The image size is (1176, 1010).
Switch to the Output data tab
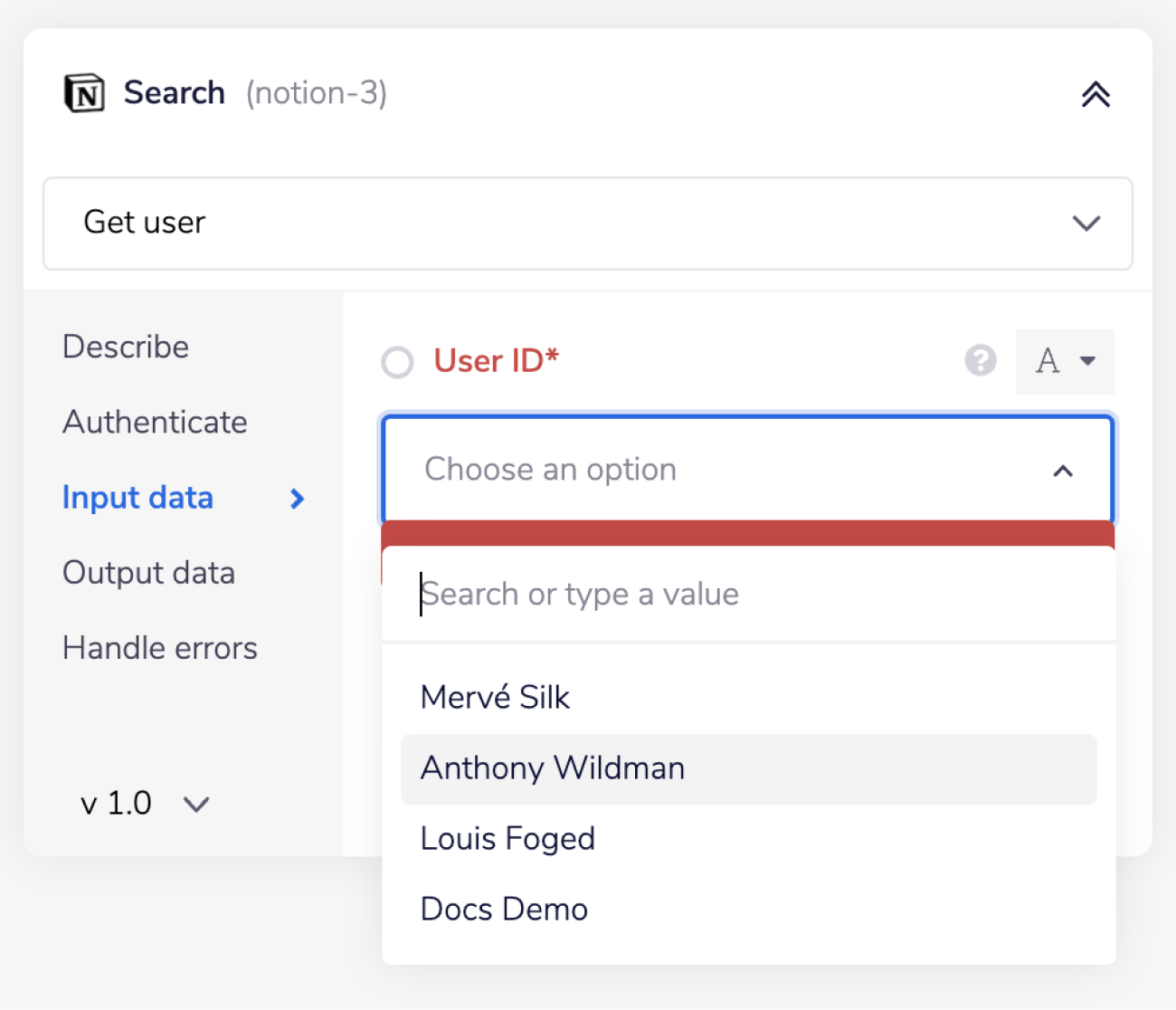pyautogui.click(x=148, y=572)
